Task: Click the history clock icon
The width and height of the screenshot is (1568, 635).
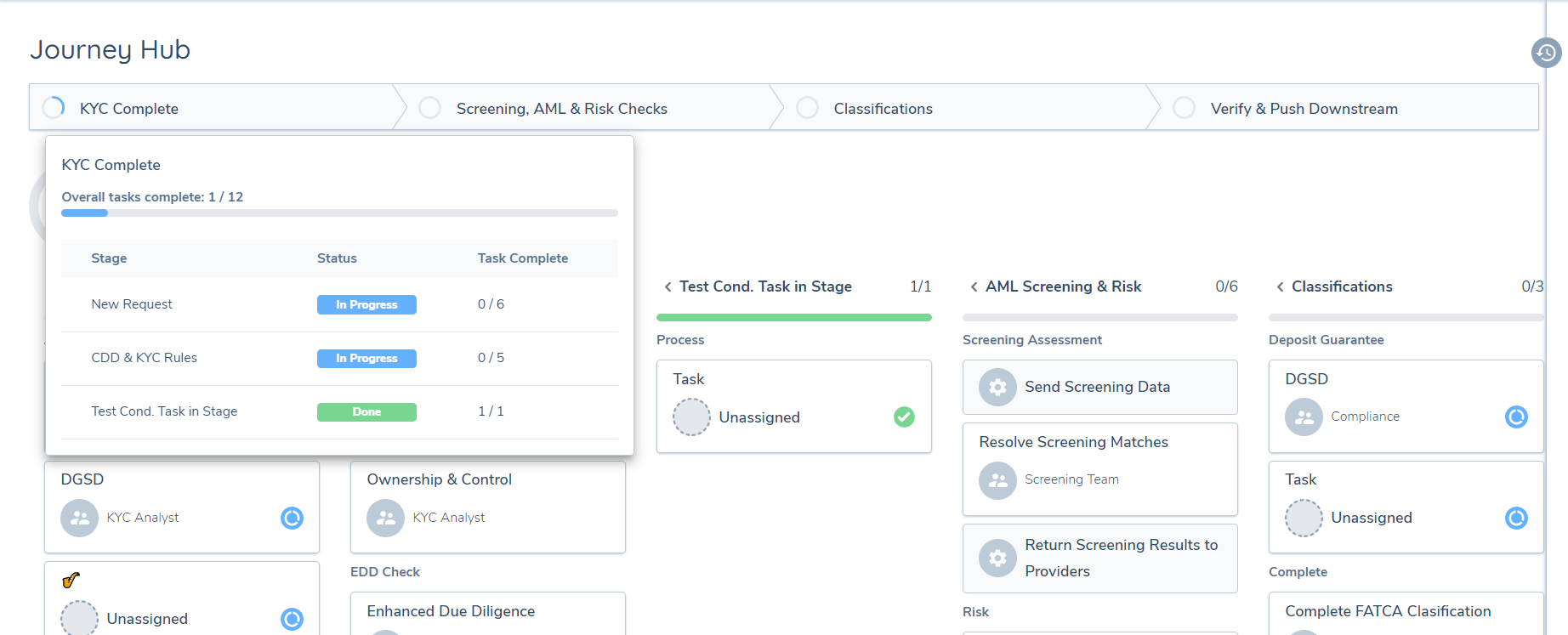Action: 1546,53
